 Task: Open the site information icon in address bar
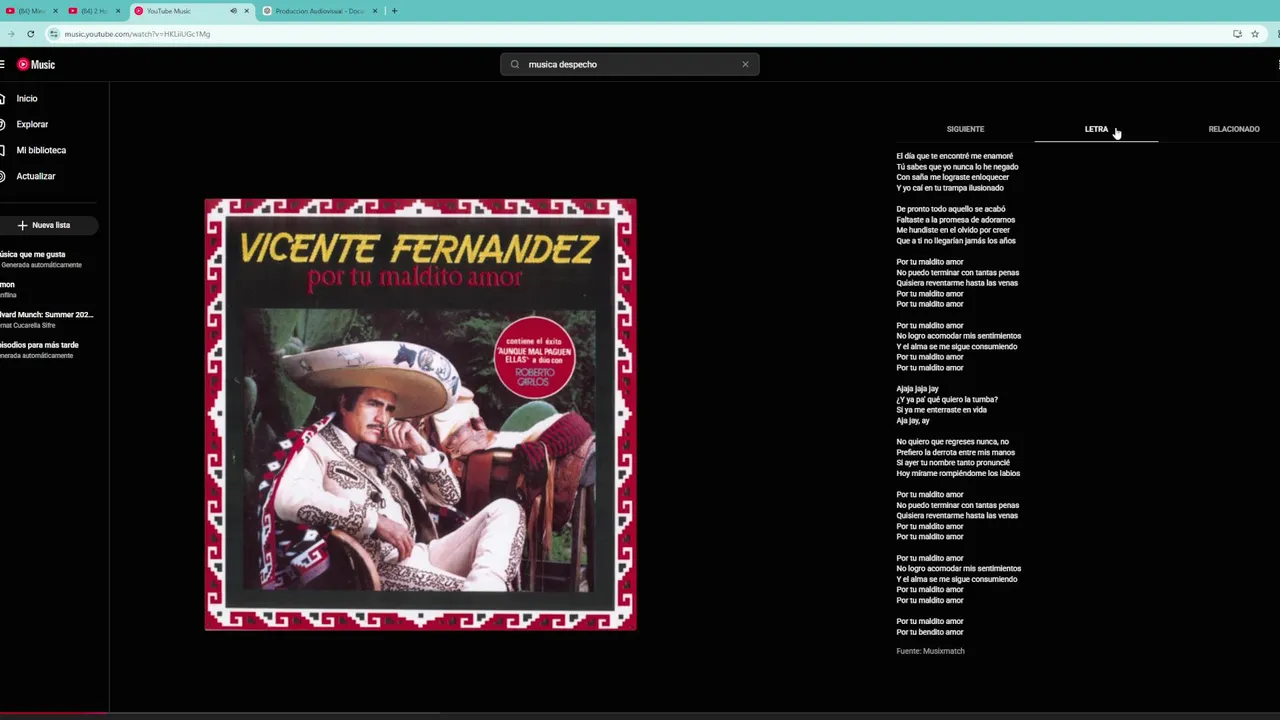(54, 34)
